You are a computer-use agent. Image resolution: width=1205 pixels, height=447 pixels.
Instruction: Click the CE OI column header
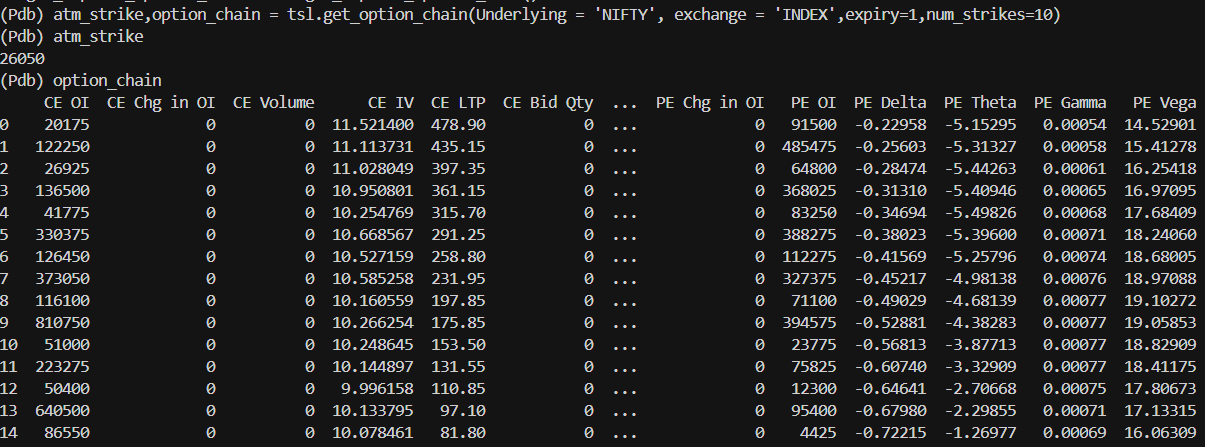[x=67, y=102]
